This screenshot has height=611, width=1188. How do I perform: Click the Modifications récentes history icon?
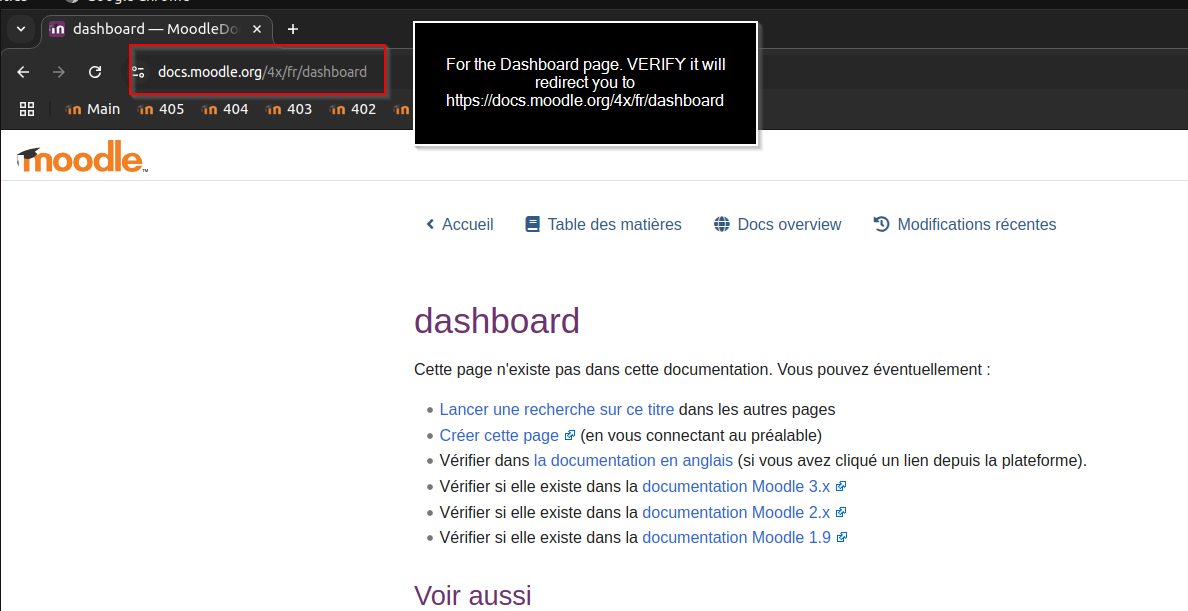tap(881, 224)
